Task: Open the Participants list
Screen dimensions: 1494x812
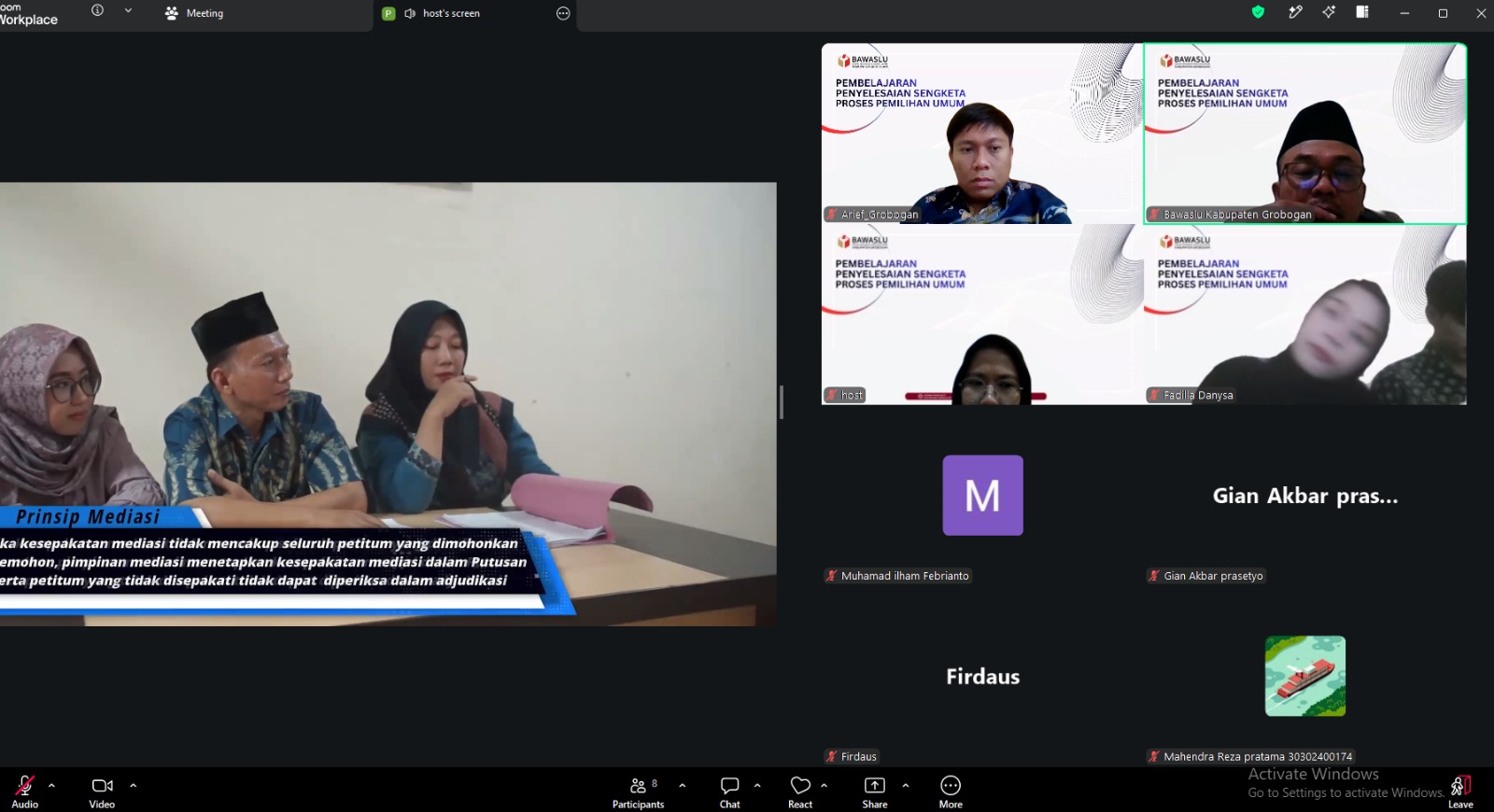Action: tap(639, 791)
